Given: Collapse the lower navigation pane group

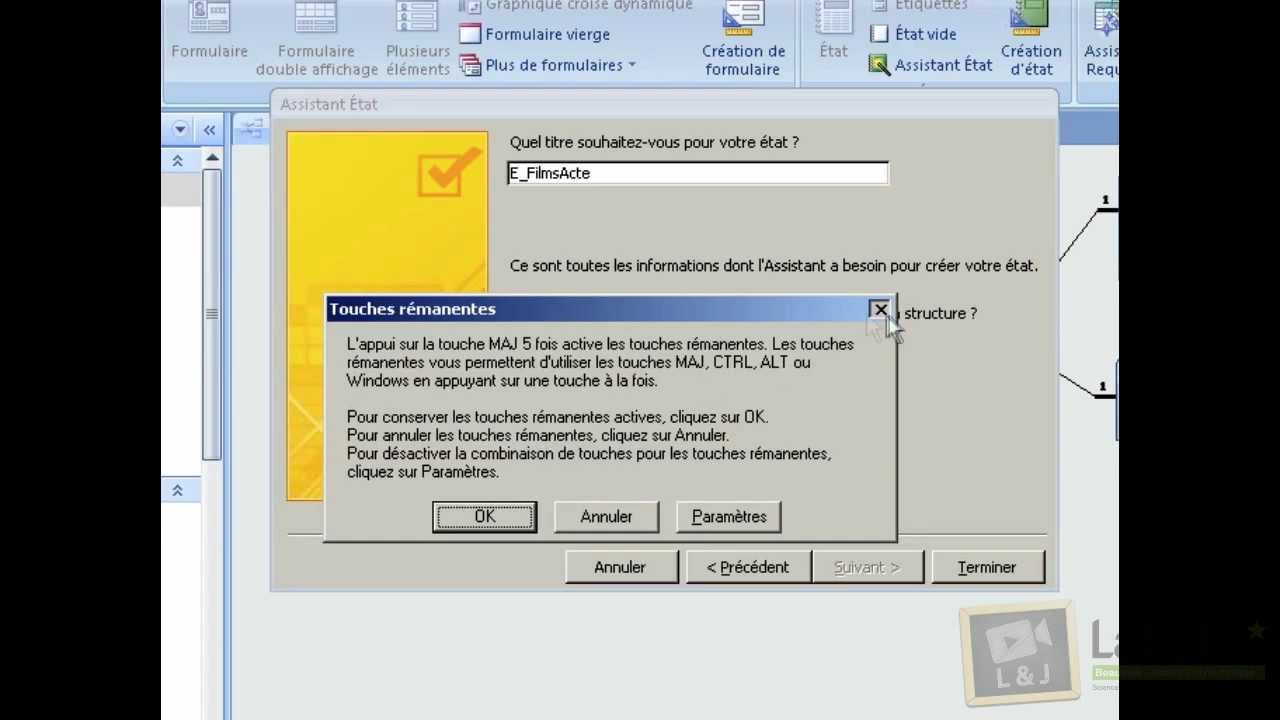Looking at the screenshot, I should click(x=177, y=490).
